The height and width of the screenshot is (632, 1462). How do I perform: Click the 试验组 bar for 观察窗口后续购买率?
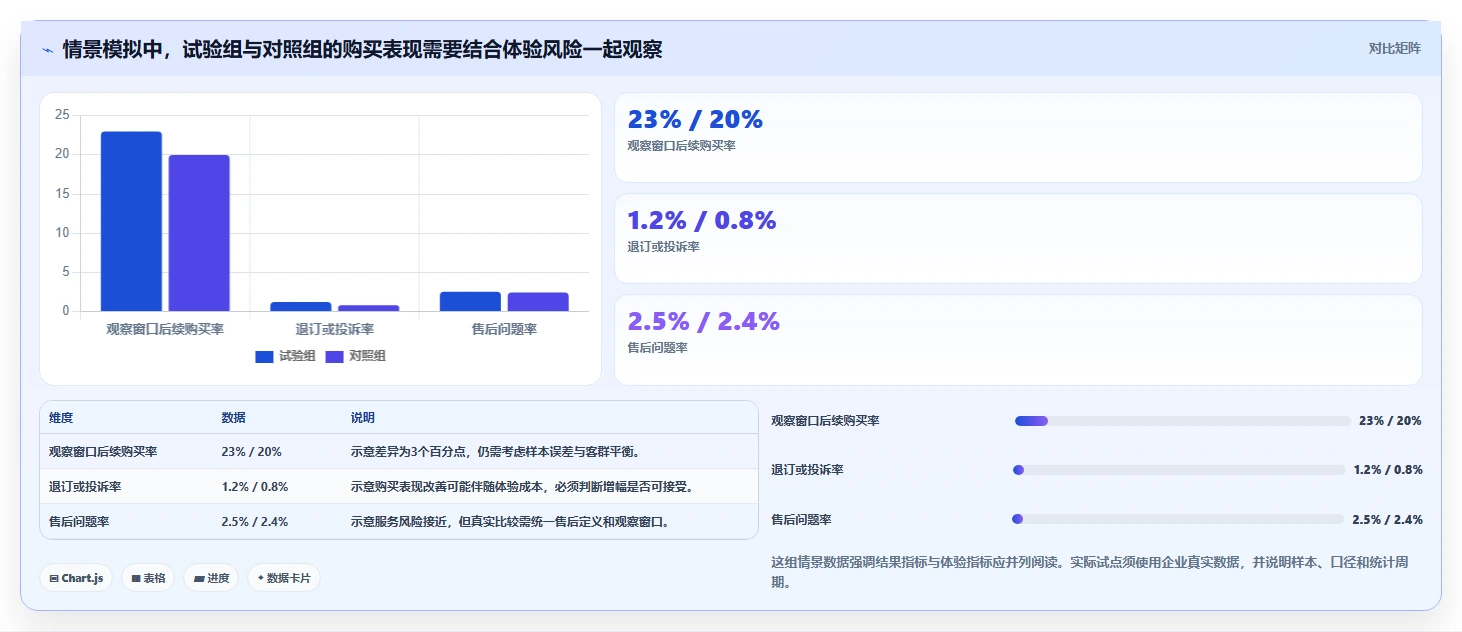click(131, 221)
